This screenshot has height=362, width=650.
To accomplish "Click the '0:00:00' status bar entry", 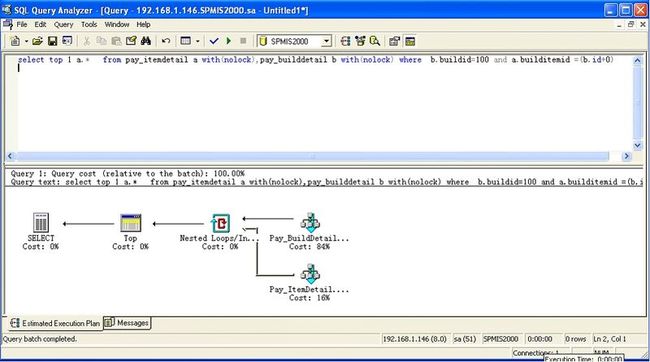I will pyautogui.click(x=540, y=339).
